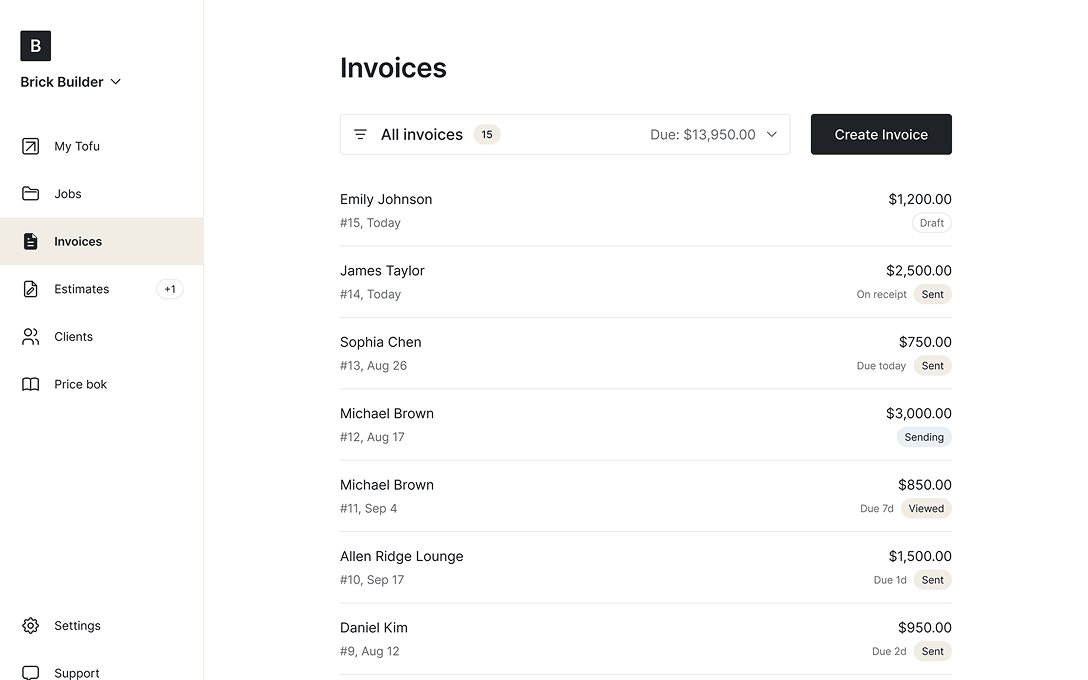Click the Invoices page heading

coord(393,68)
